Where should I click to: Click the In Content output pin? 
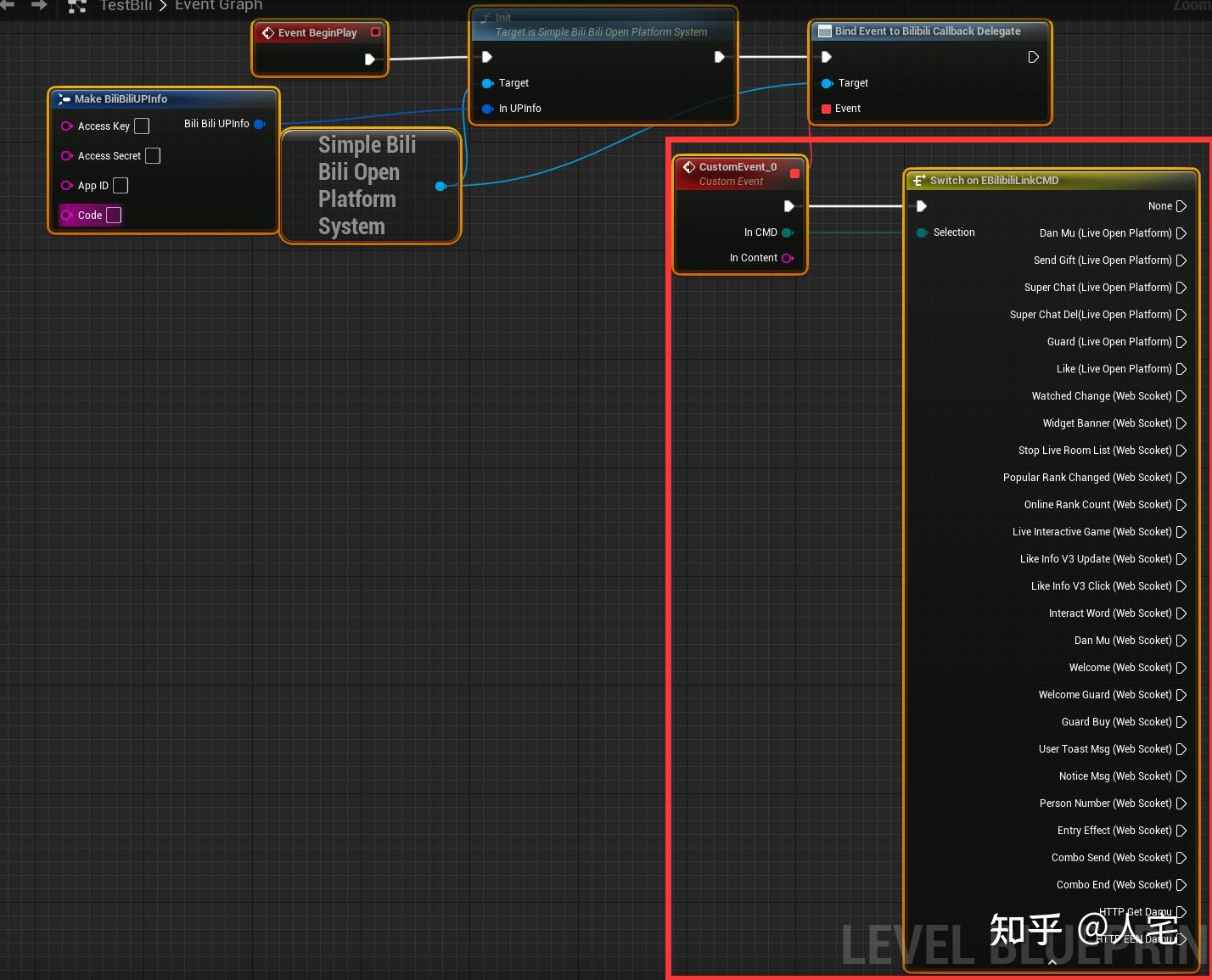[788, 258]
